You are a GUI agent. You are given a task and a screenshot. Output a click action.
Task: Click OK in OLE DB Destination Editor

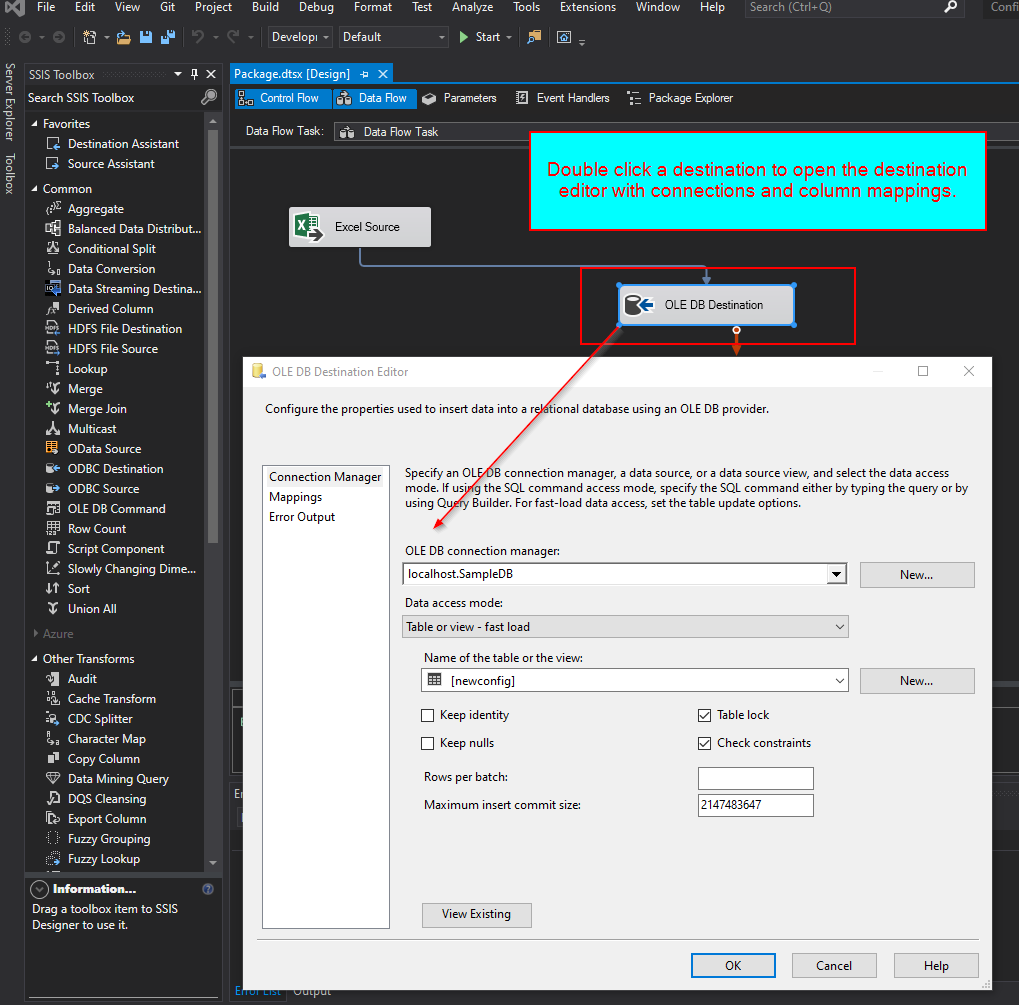tap(733, 965)
